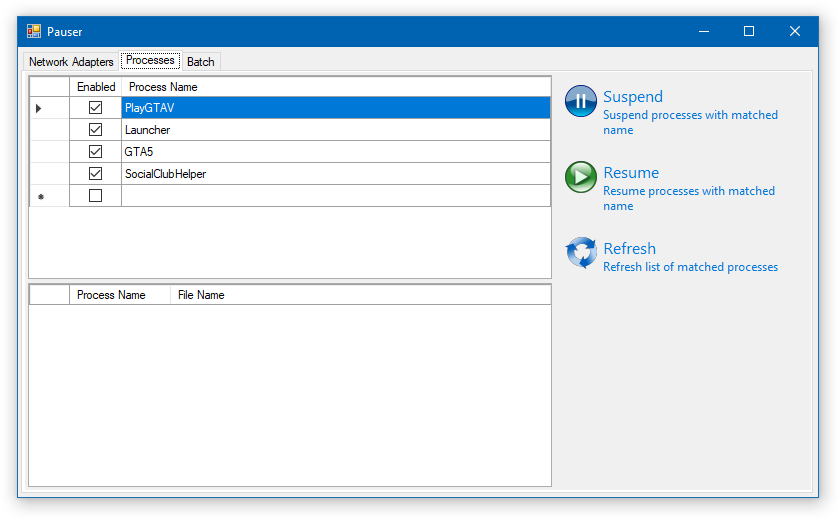Screen dimensions: 840x520
Task: Check the Enabled box in new row
Action: point(95,195)
